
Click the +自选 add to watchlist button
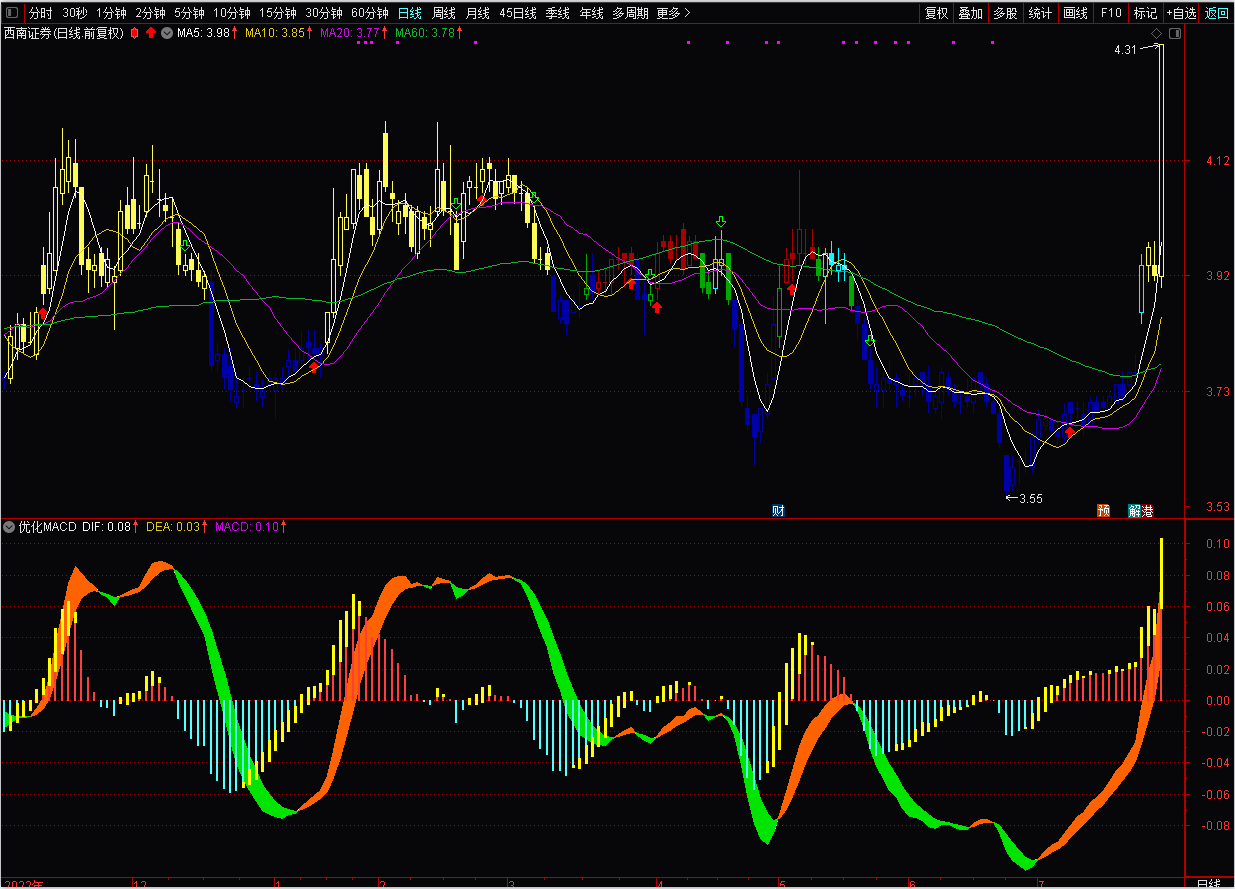[x=1181, y=14]
